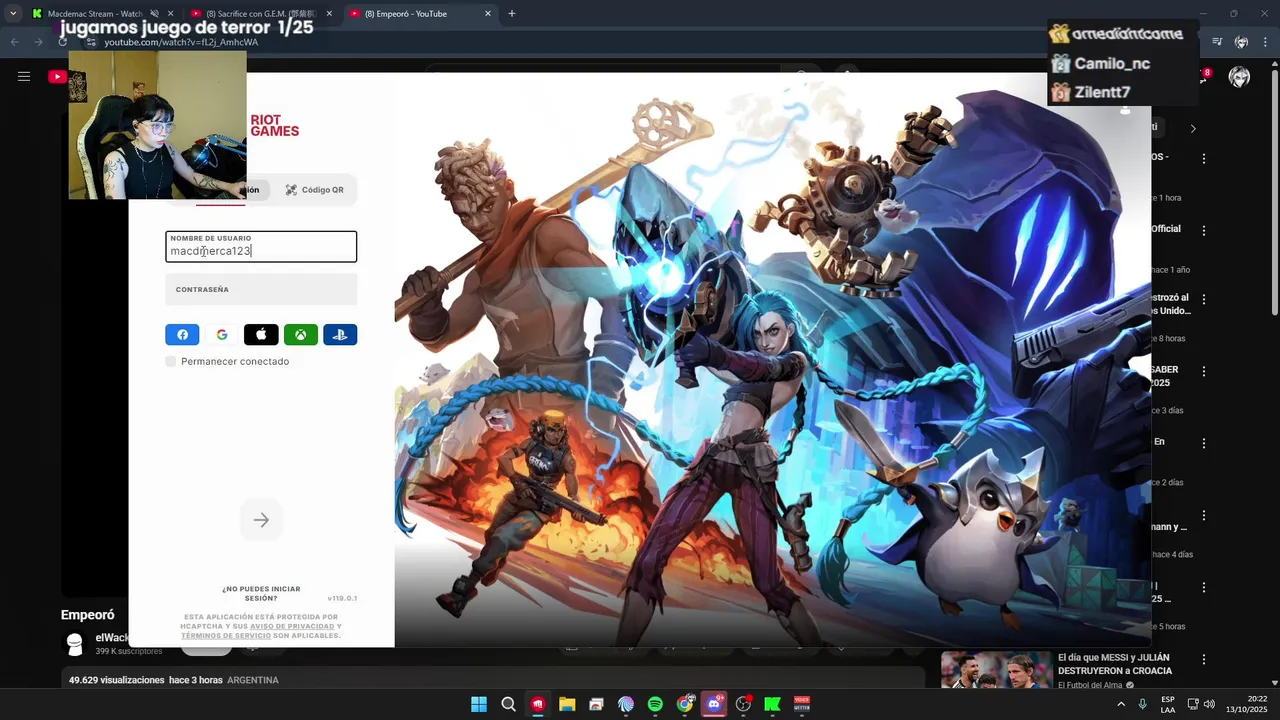Sign in with Facebook button

click(x=182, y=335)
